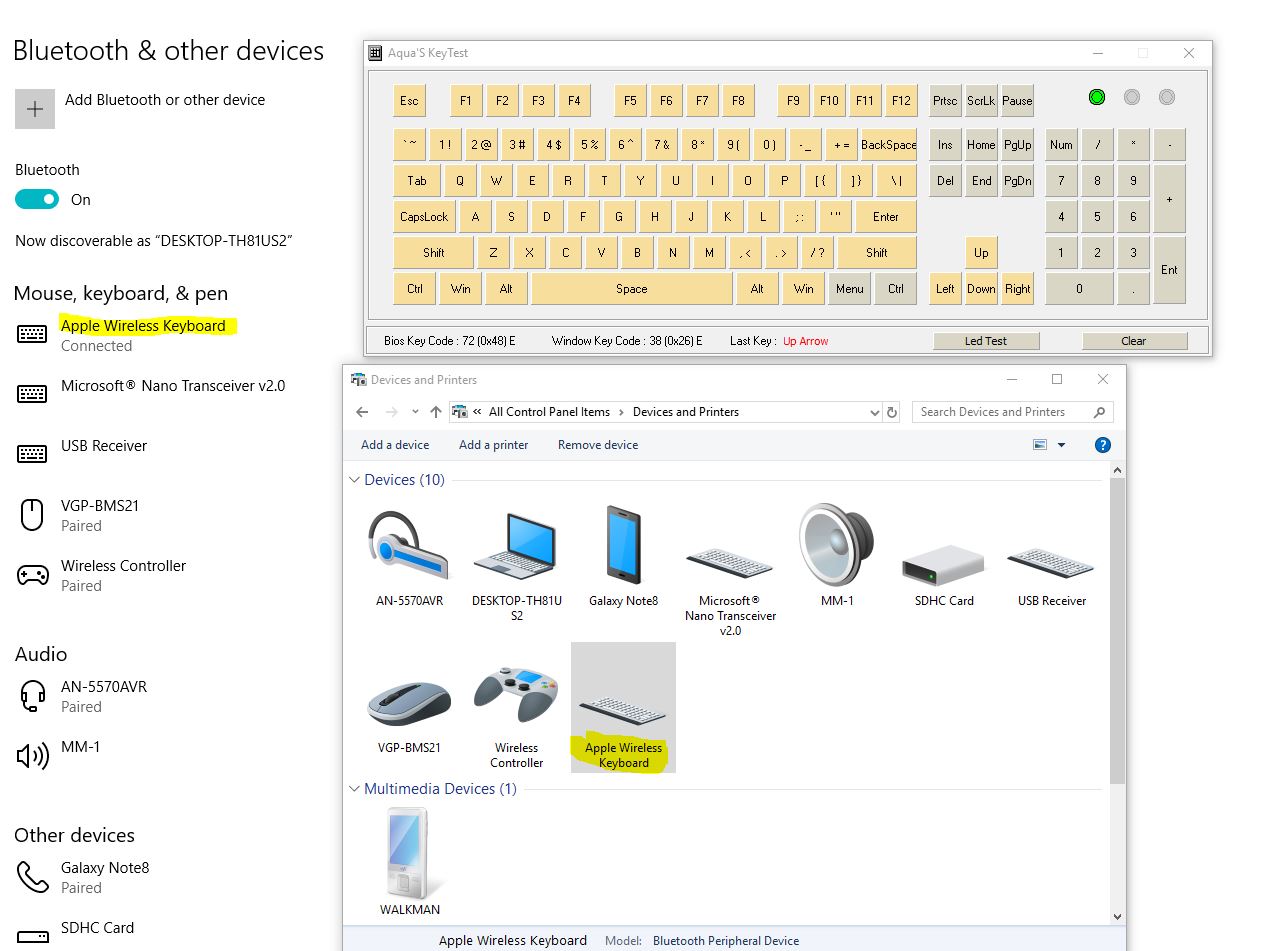Click the Space key in KeyTest

point(631,289)
